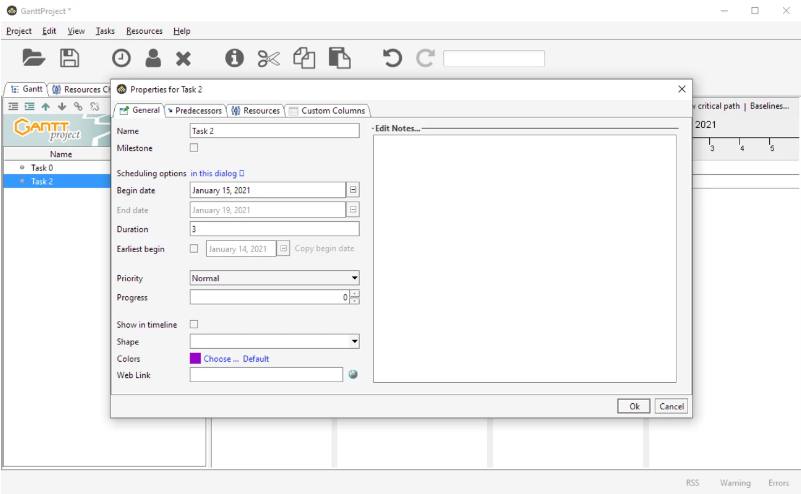Check the Show in timeline box

tap(194, 324)
